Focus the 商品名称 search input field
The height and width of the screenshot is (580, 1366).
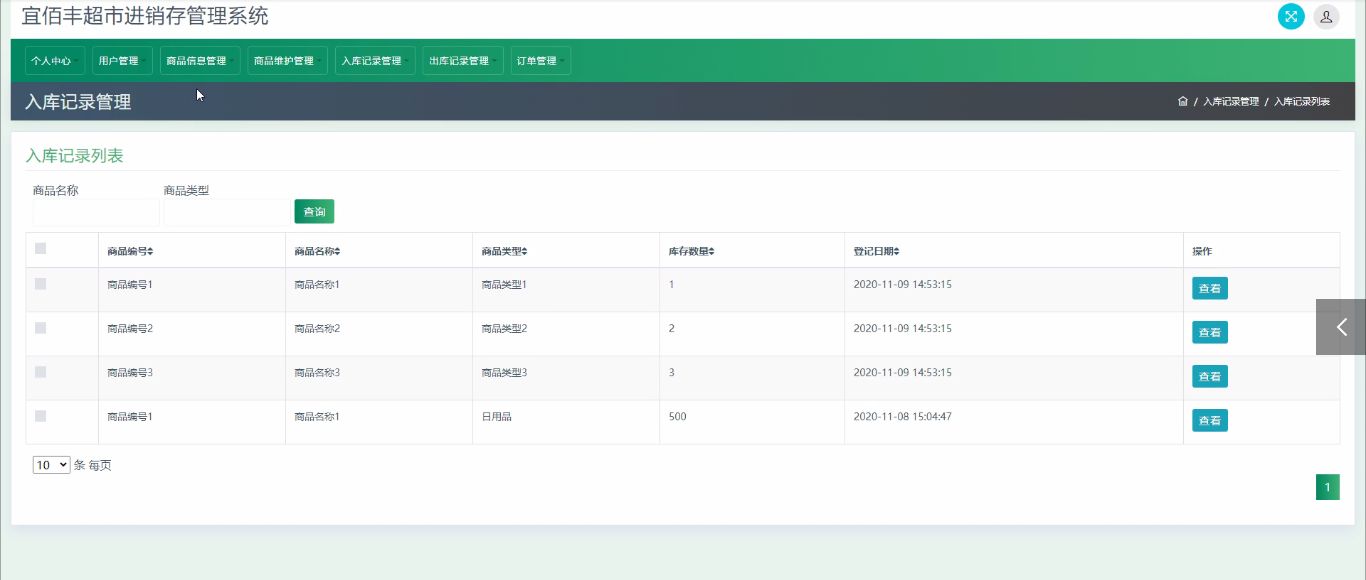(96, 212)
